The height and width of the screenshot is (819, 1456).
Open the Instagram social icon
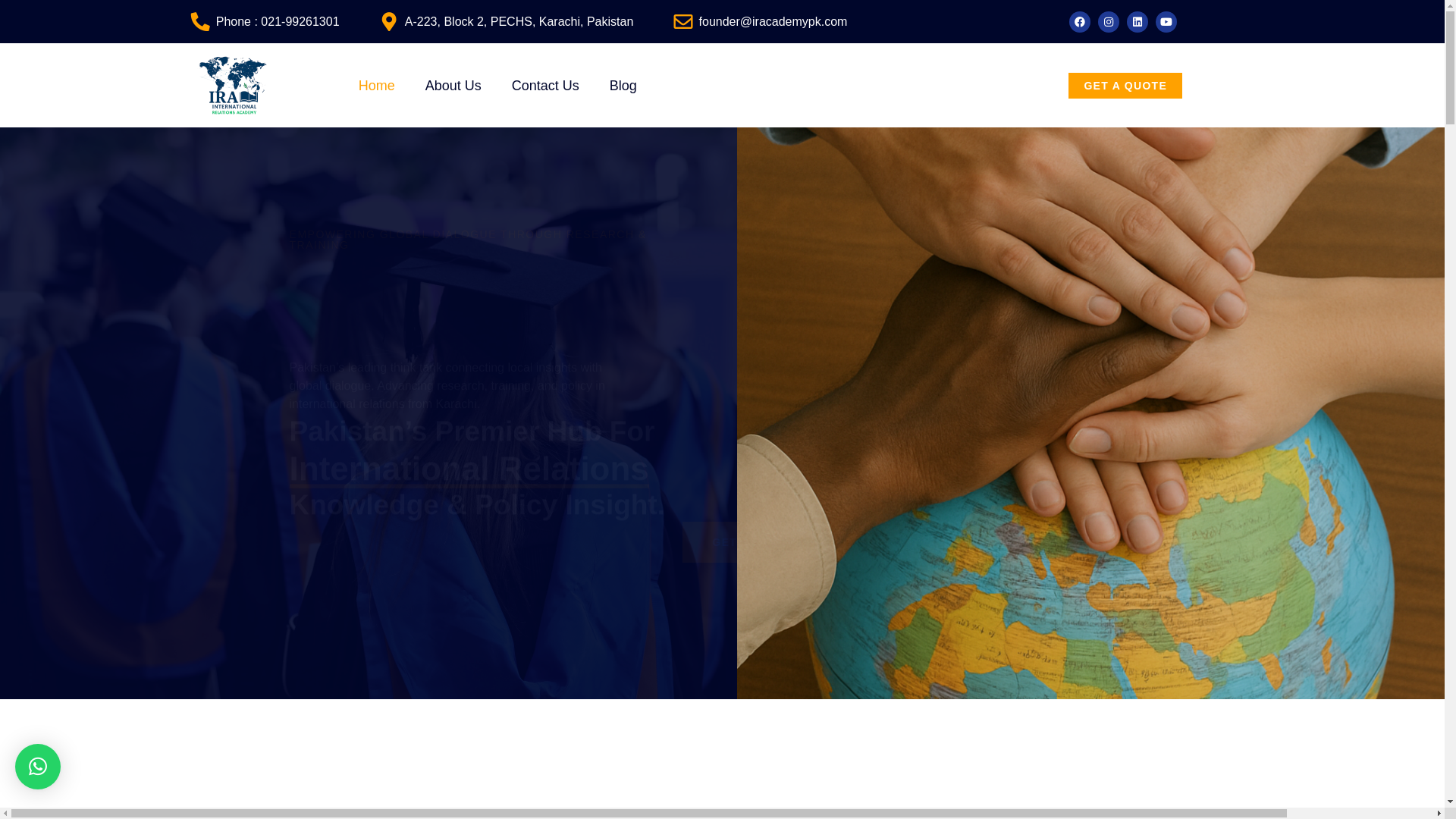tap(1108, 22)
